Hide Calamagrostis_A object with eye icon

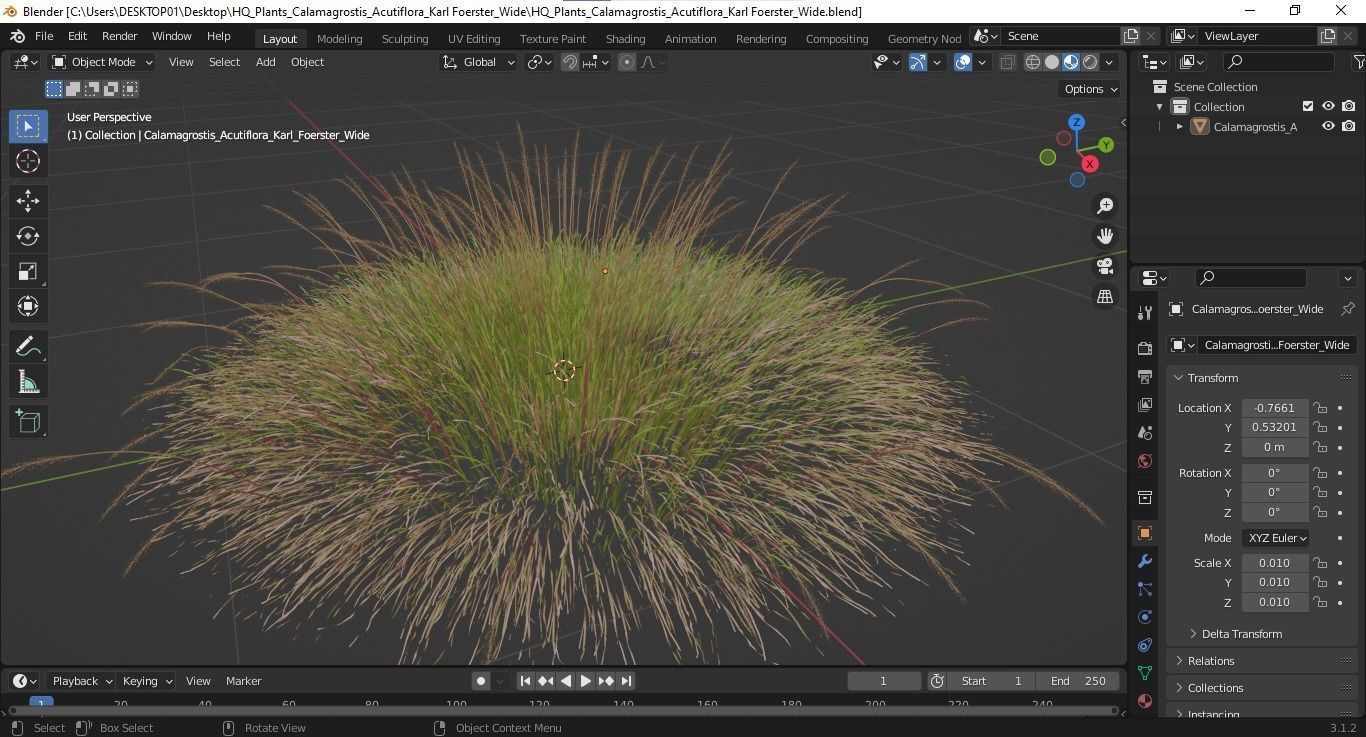[1328, 126]
